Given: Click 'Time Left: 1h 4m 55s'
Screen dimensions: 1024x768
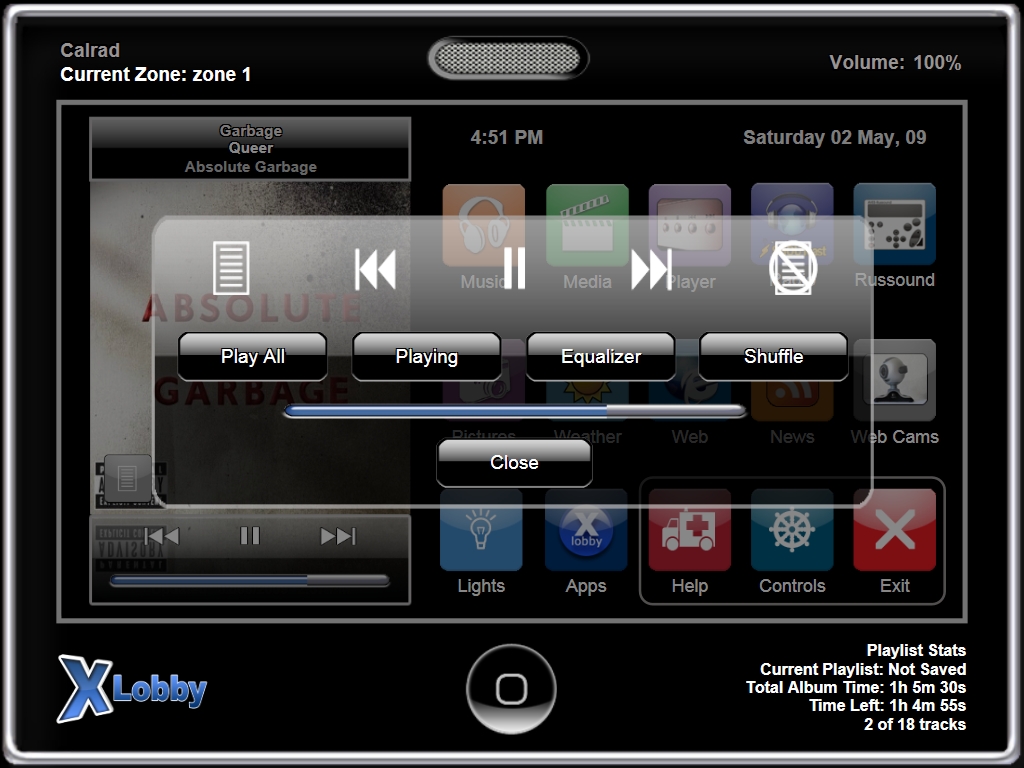Looking at the screenshot, I should (888, 706).
